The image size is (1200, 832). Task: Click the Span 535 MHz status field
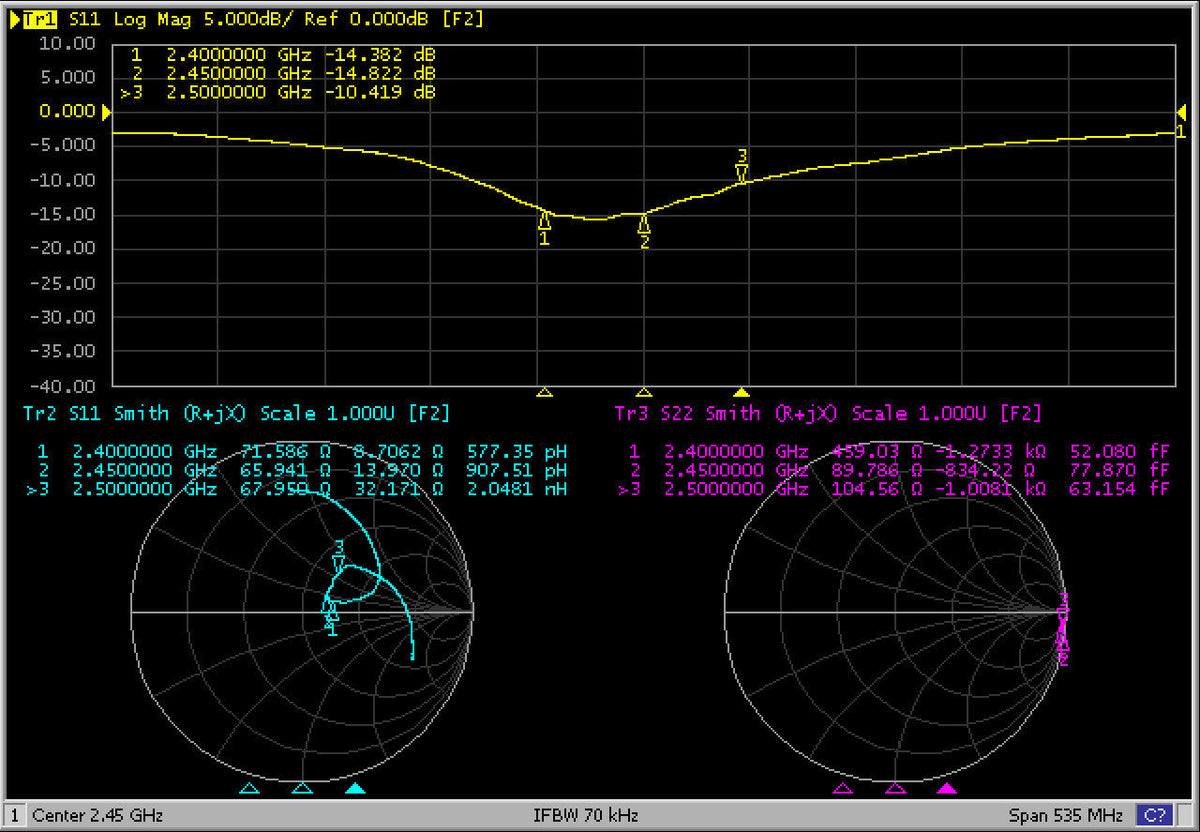(x=1065, y=815)
